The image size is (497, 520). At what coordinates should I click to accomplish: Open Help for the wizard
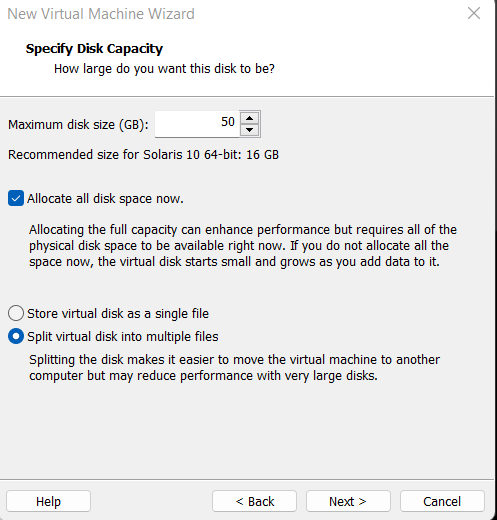tap(48, 501)
